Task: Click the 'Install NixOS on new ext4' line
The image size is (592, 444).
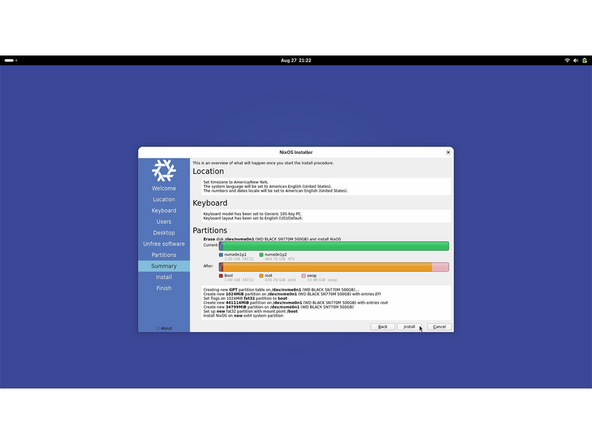Action: 244,316
